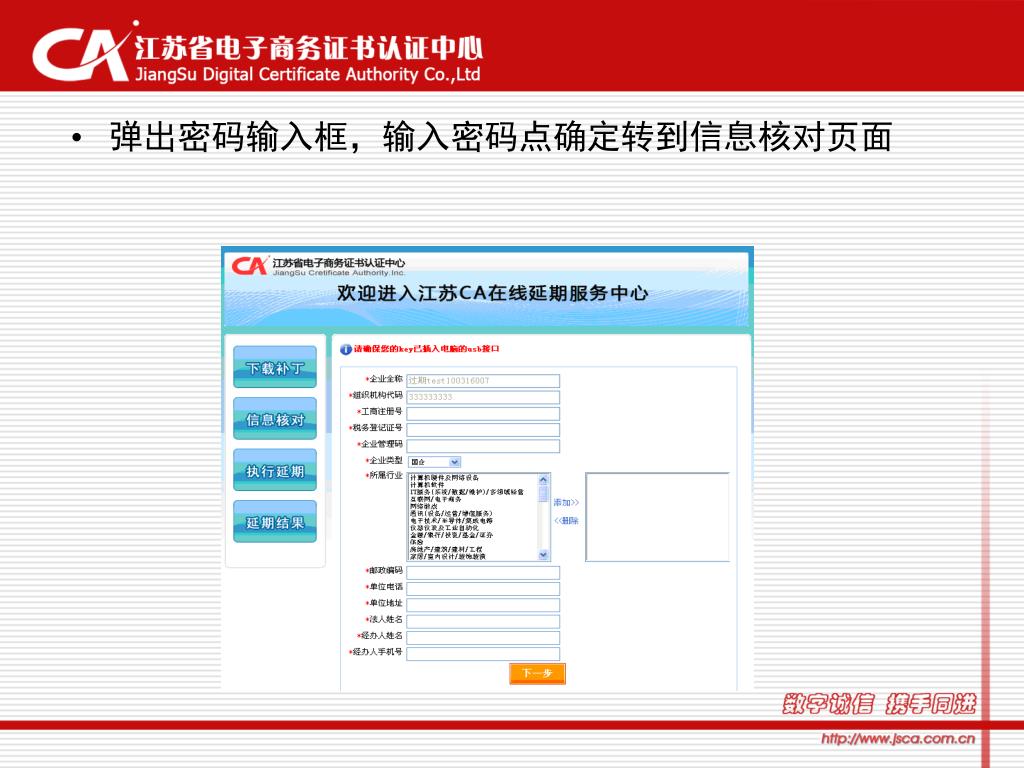Select the 执行延期 sidebar button
Screen dimensions: 1024x768
point(275,470)
